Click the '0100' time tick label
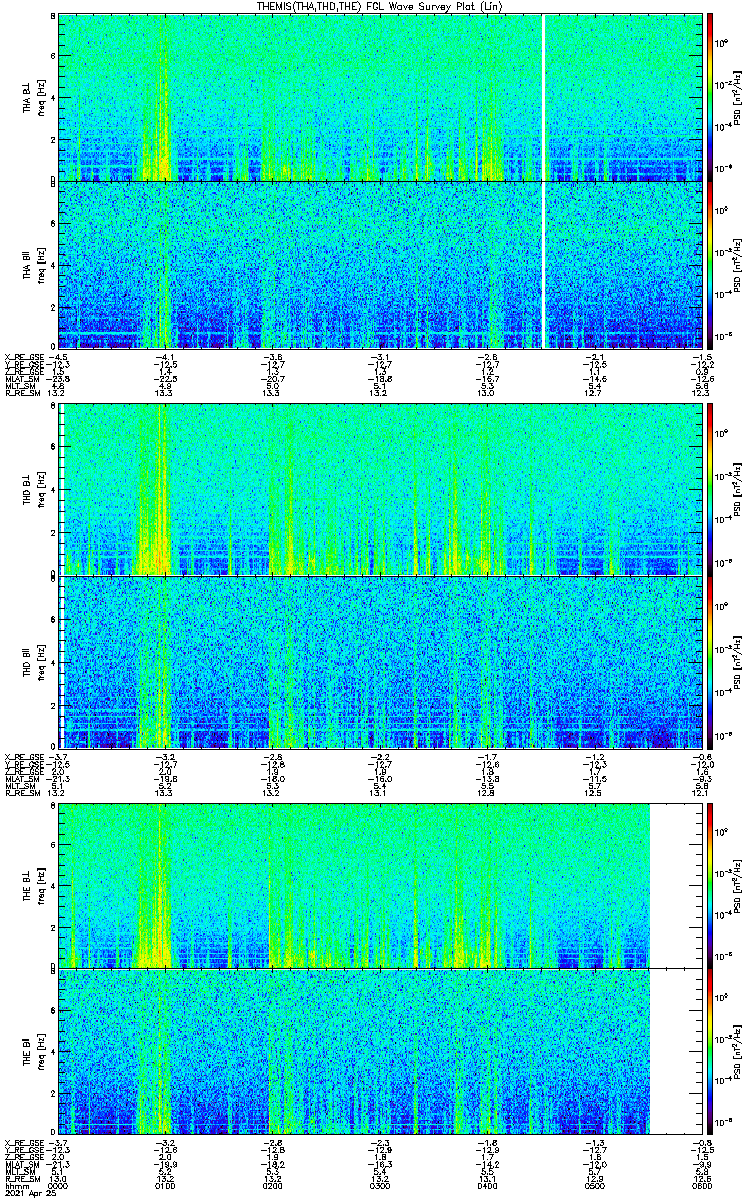Viewport: 750px width, 1200px height. [x=166, y=1186]
